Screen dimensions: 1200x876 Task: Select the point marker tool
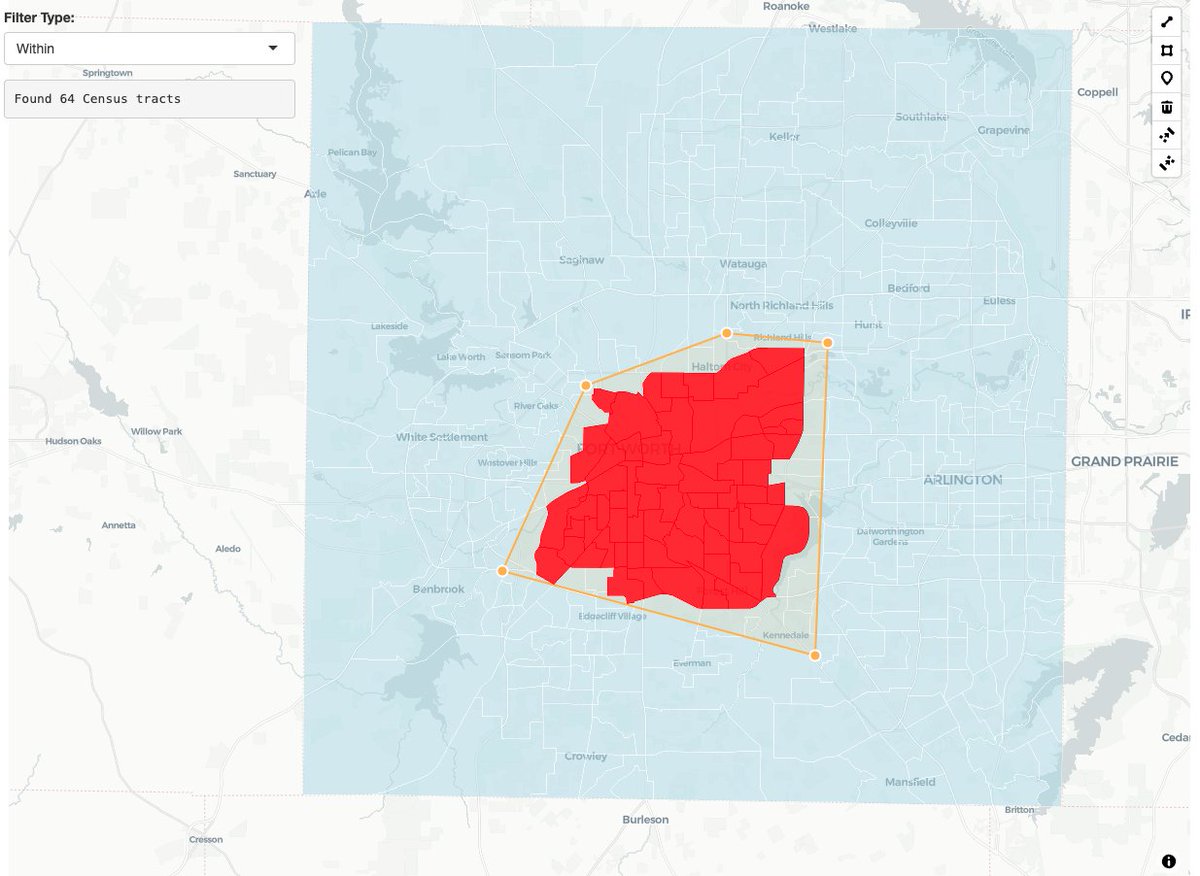[x=1166, y=77]
